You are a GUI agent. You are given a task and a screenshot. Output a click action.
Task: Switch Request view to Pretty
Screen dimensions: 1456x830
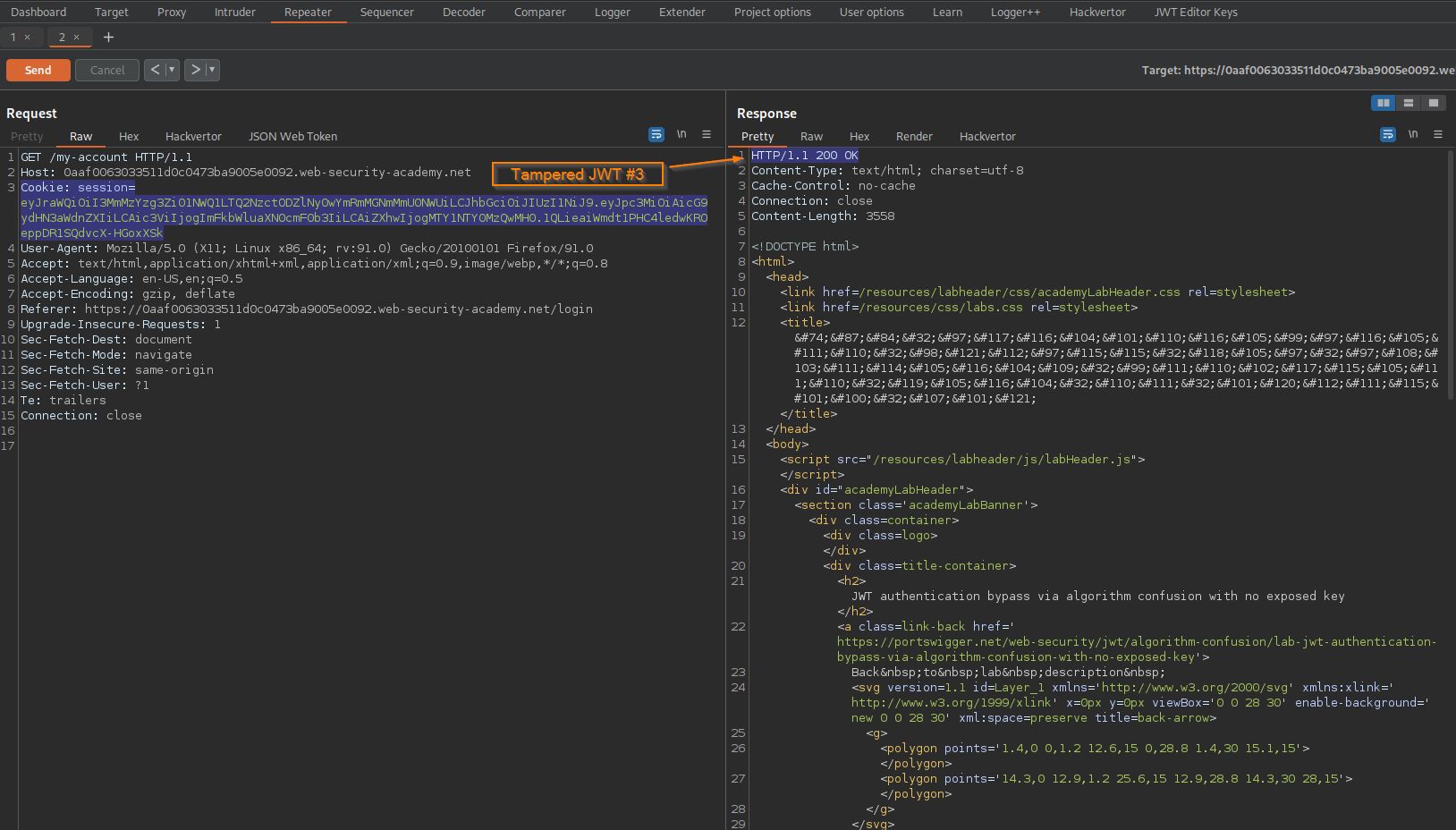click(x=27, y=136)
